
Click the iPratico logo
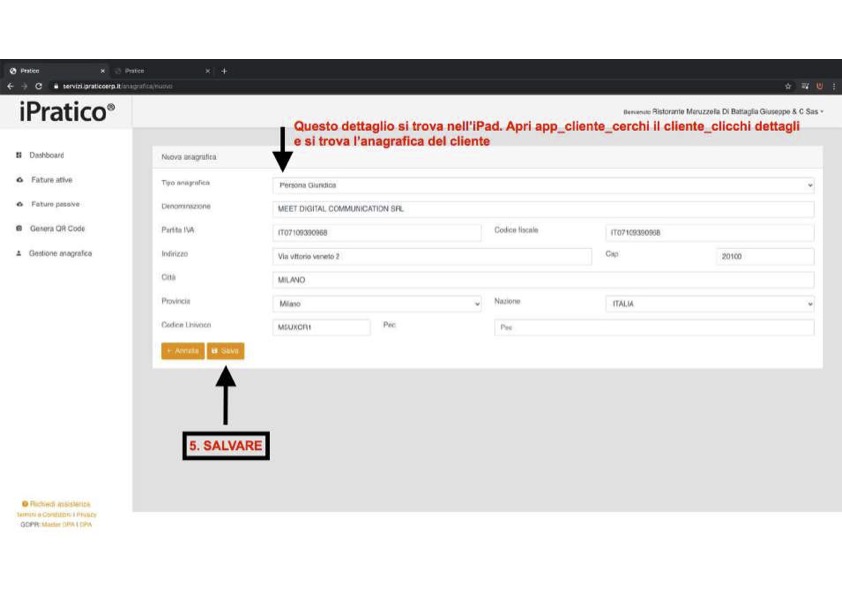[66, 112]
